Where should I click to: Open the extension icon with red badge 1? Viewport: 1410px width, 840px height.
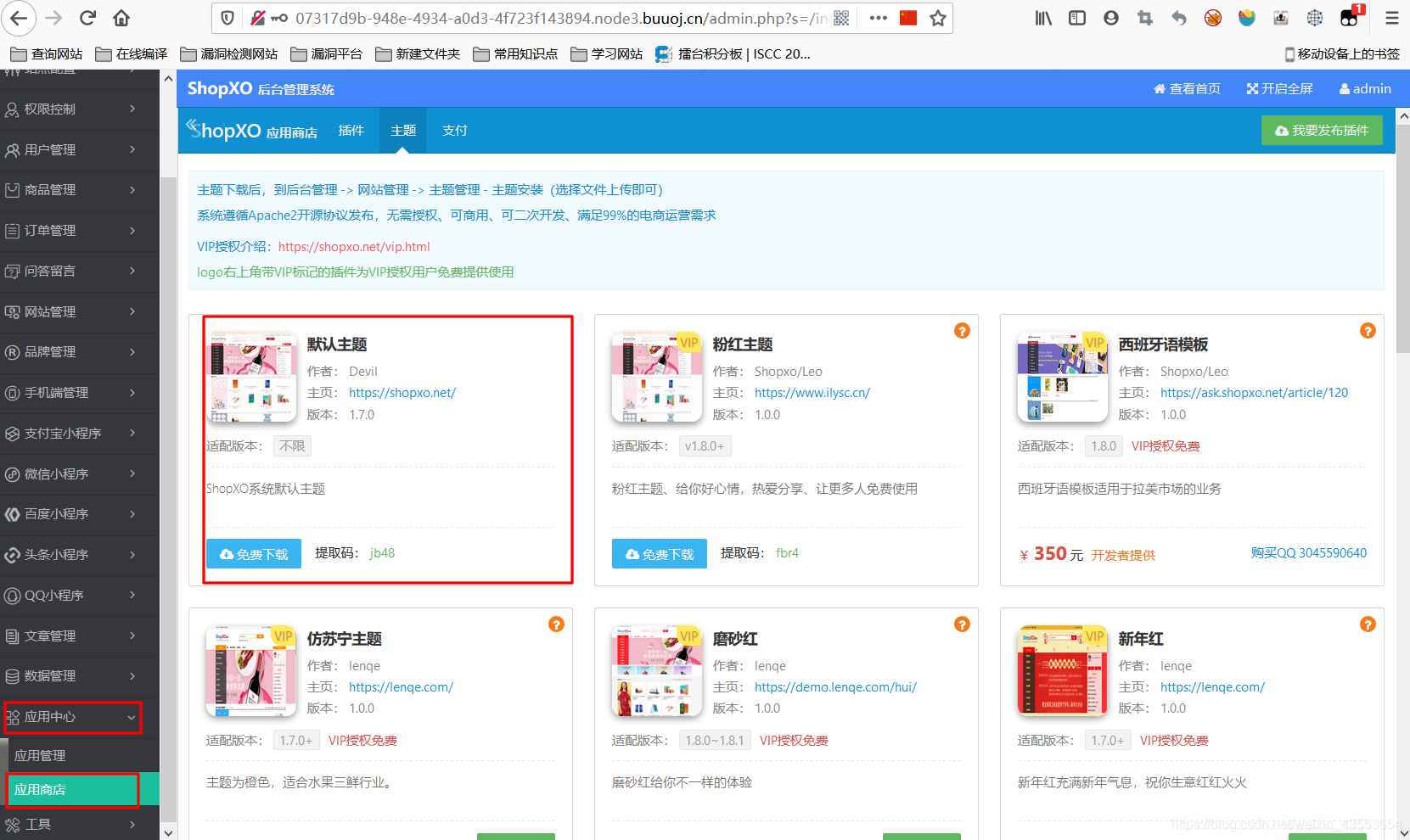tap(1351, 16)
